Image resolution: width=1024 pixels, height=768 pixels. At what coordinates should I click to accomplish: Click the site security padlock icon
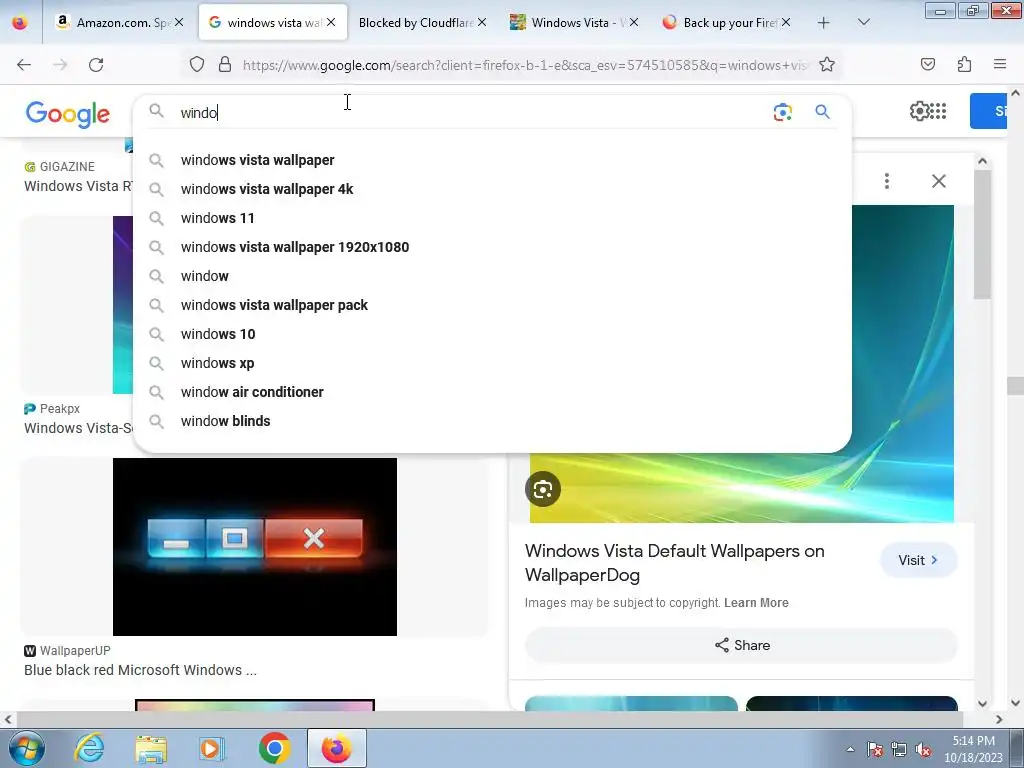pos(225,65)
